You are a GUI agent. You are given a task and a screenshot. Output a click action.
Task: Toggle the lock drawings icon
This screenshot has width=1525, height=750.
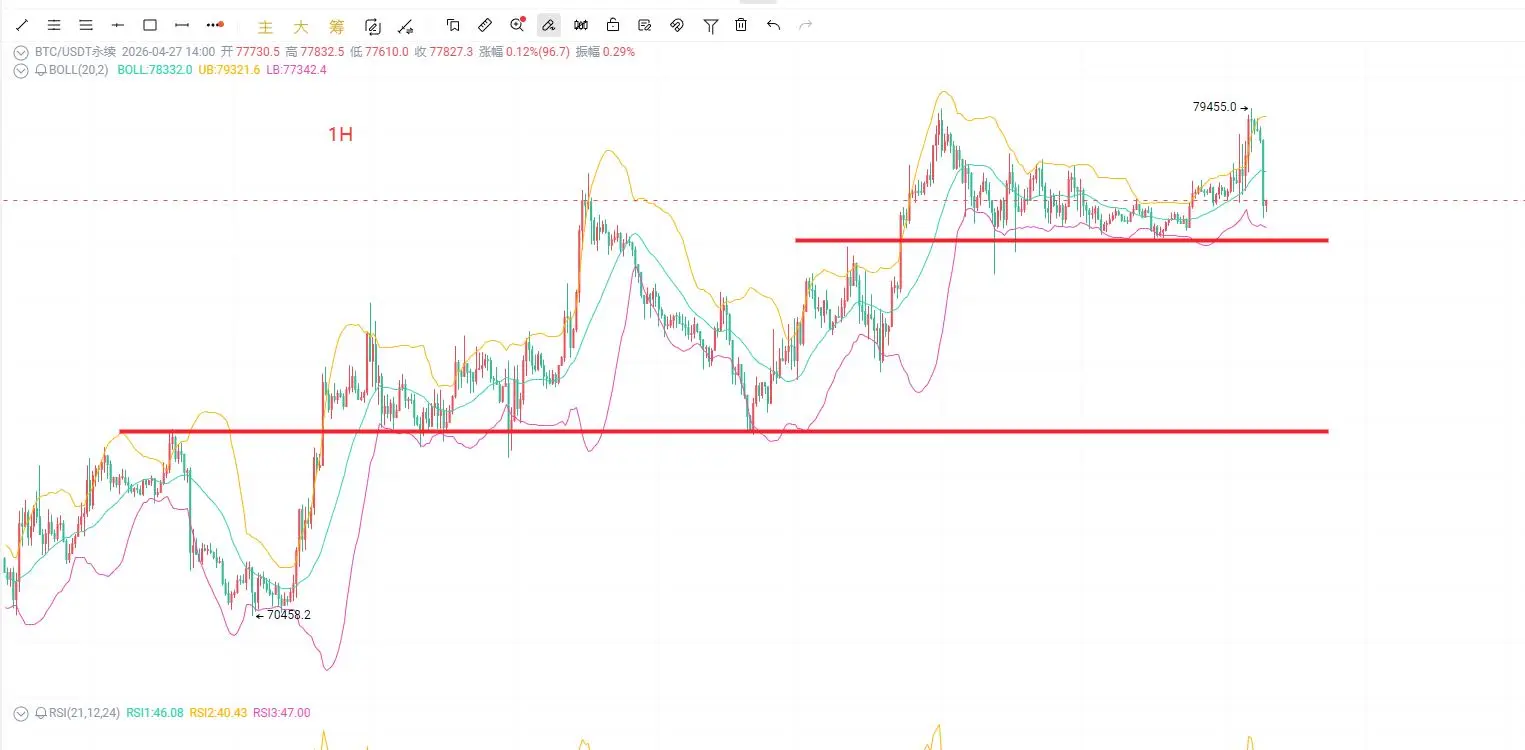pyautogui.click(x=613, y=25)
